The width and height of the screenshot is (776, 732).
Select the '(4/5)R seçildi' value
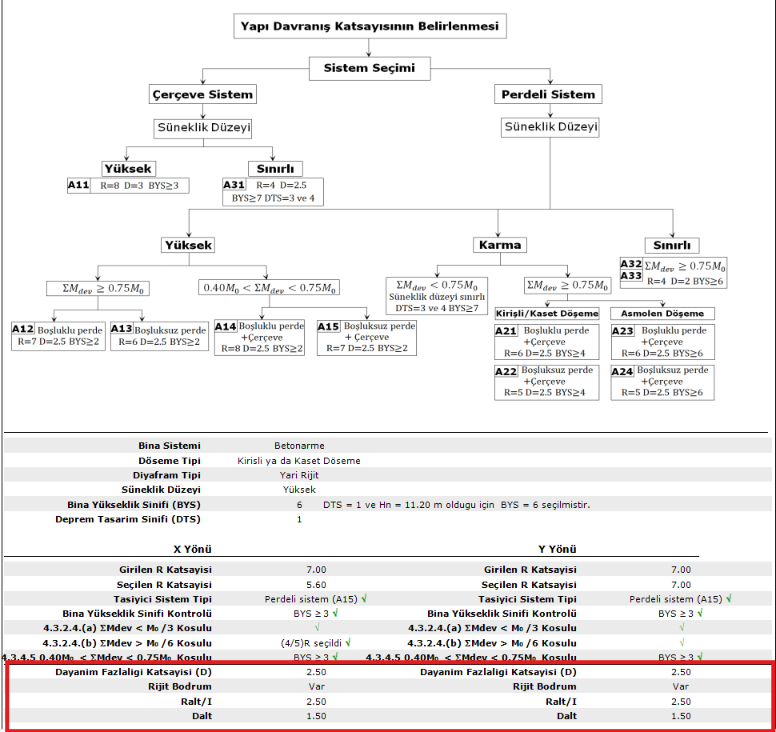(x=312, y=643)
